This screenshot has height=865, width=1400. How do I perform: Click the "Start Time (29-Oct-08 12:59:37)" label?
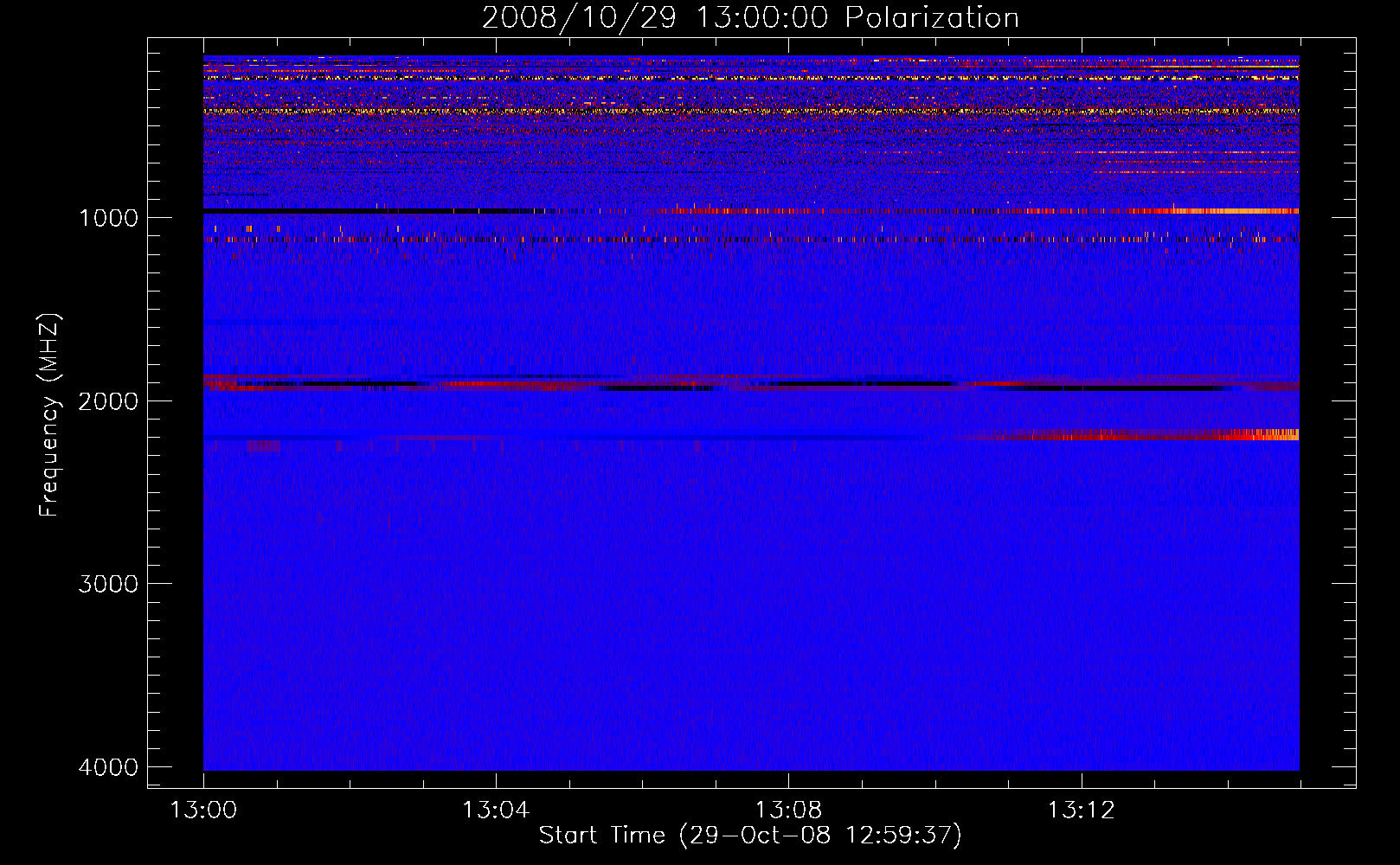pyautogui.click(x=750, y=836)
